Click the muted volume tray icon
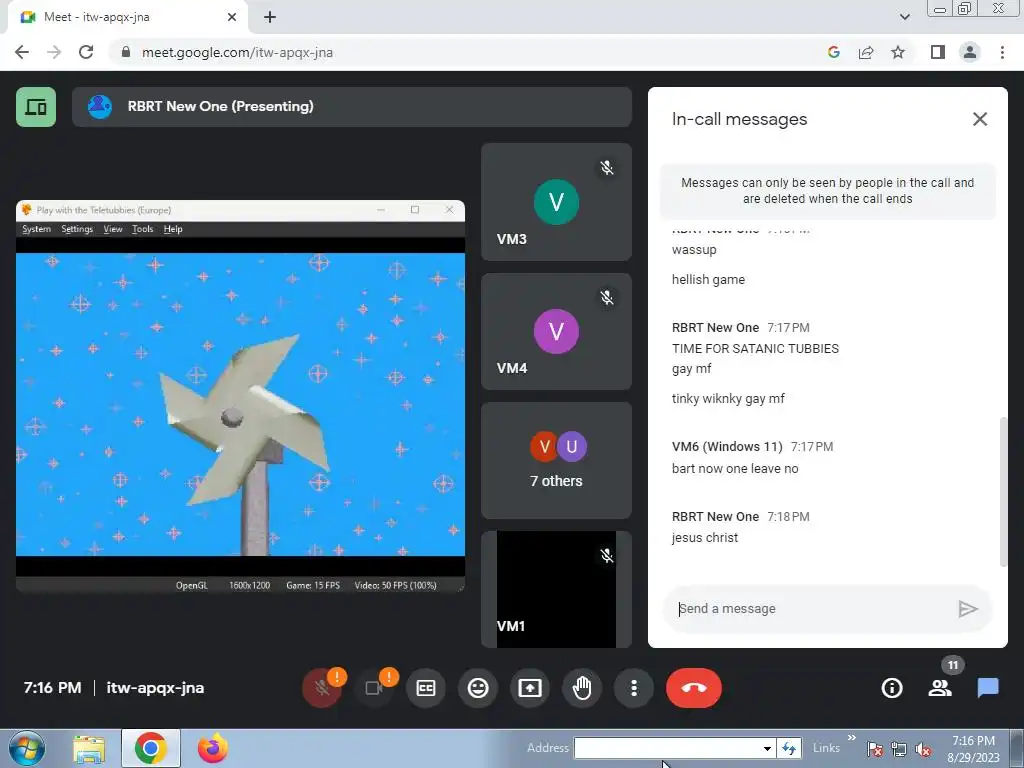 coord(923,749)
